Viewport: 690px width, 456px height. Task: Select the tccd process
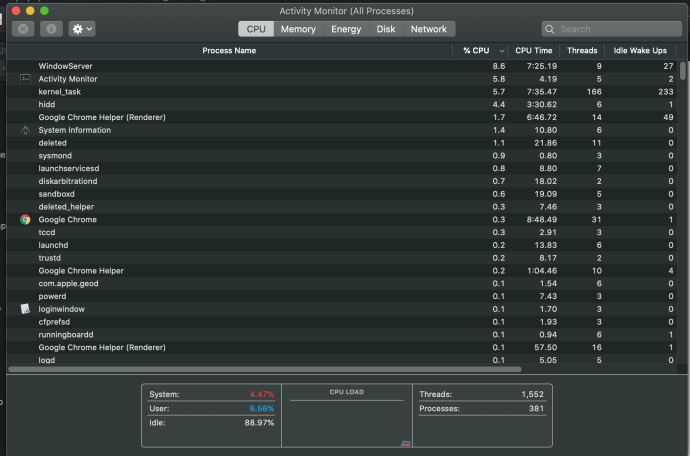pos(342,232)
